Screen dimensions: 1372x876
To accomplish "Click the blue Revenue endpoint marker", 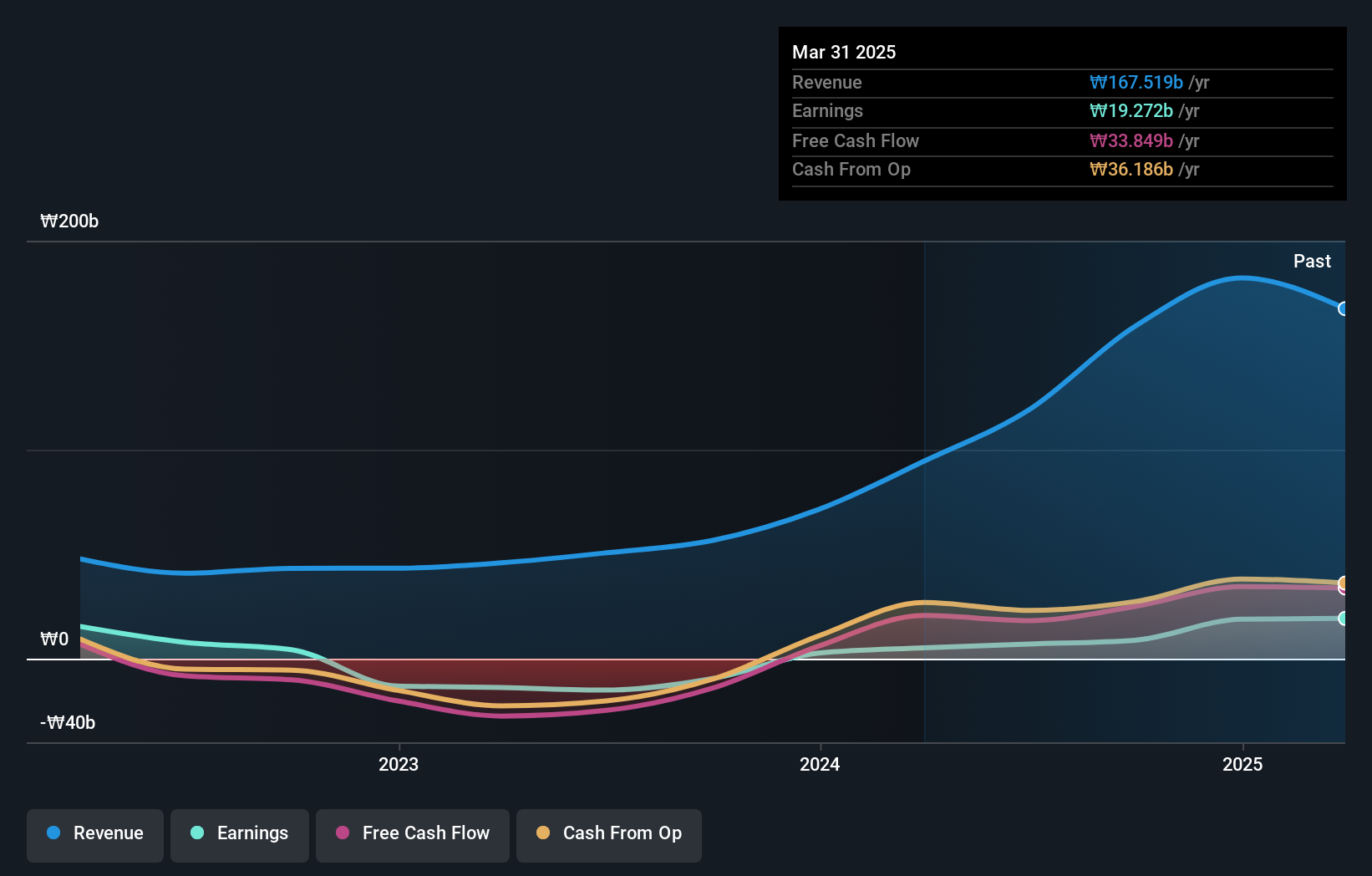I will point(1343,308).
